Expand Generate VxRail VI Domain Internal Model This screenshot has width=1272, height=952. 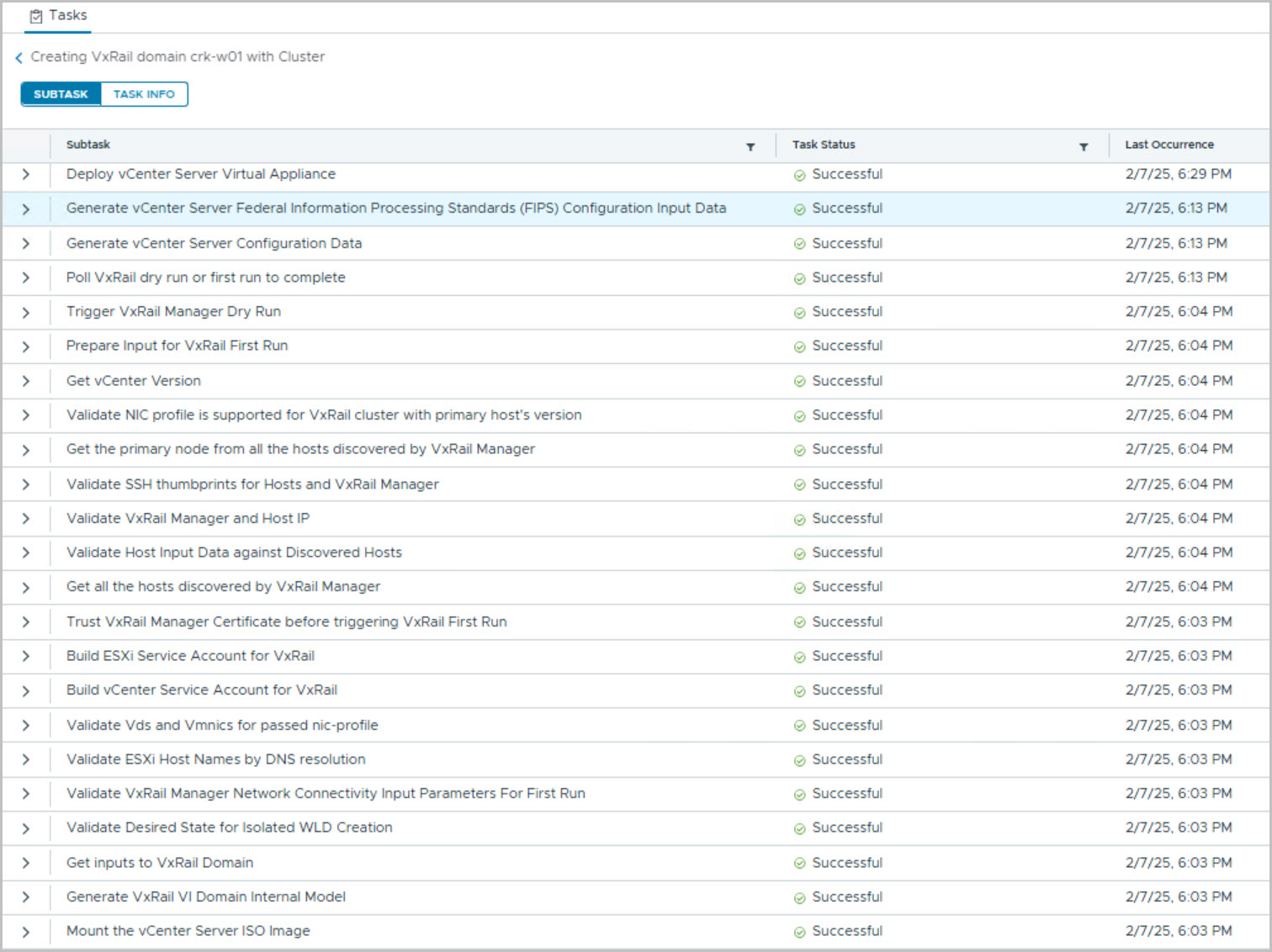point(26,897)
